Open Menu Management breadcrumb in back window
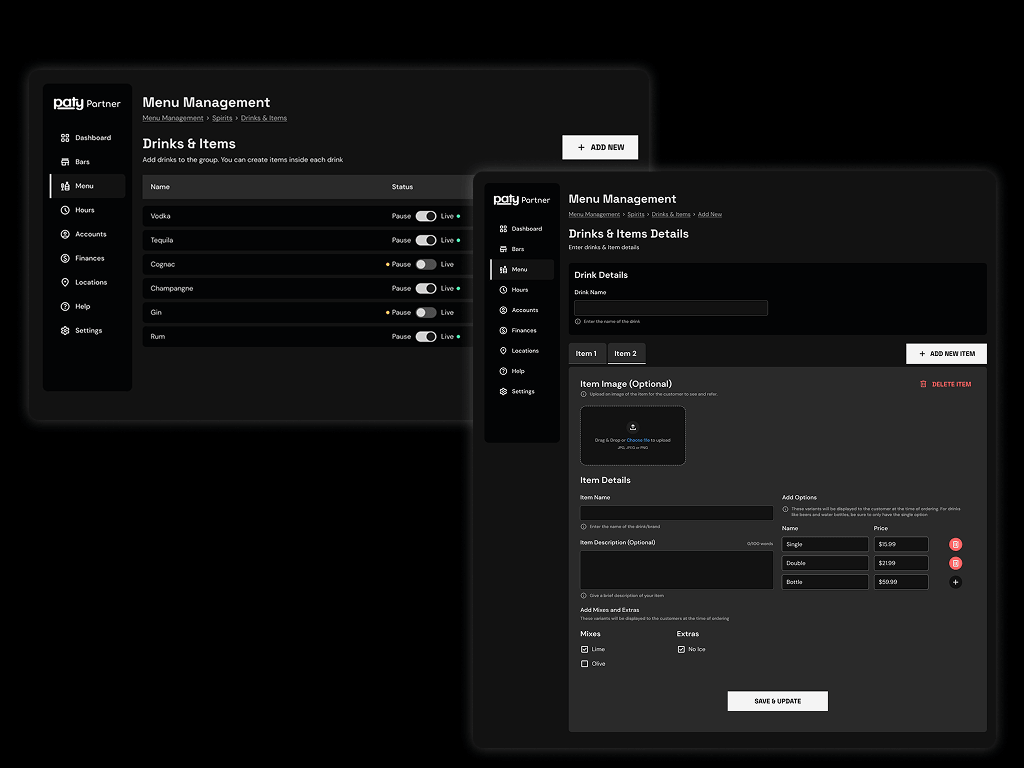 173,118
